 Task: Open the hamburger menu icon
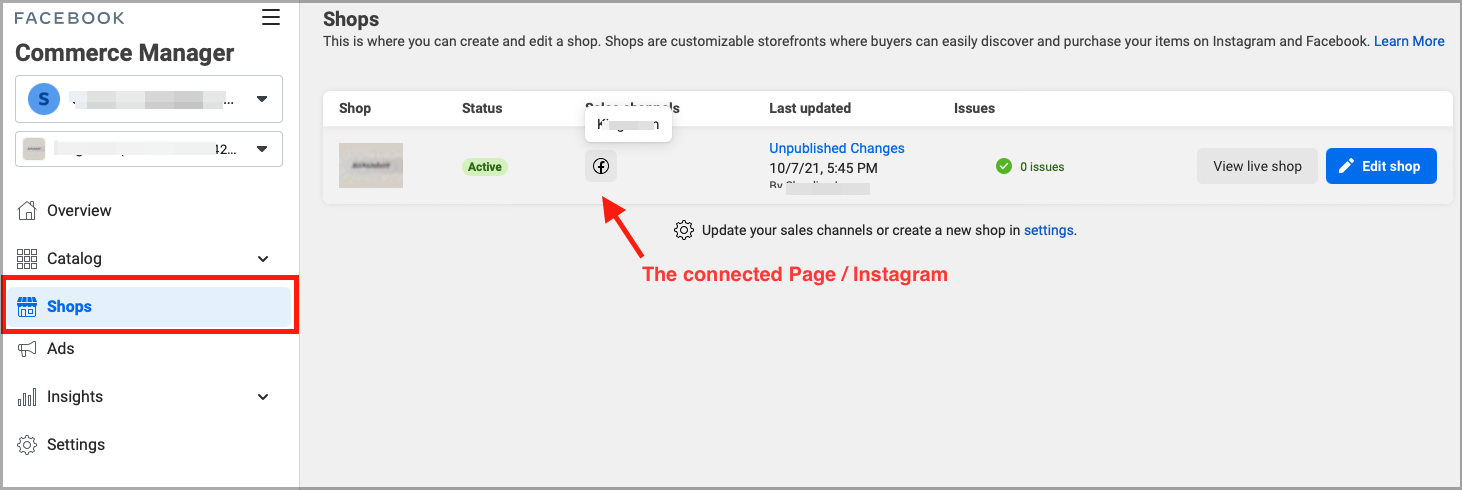(x=270, y=17)
